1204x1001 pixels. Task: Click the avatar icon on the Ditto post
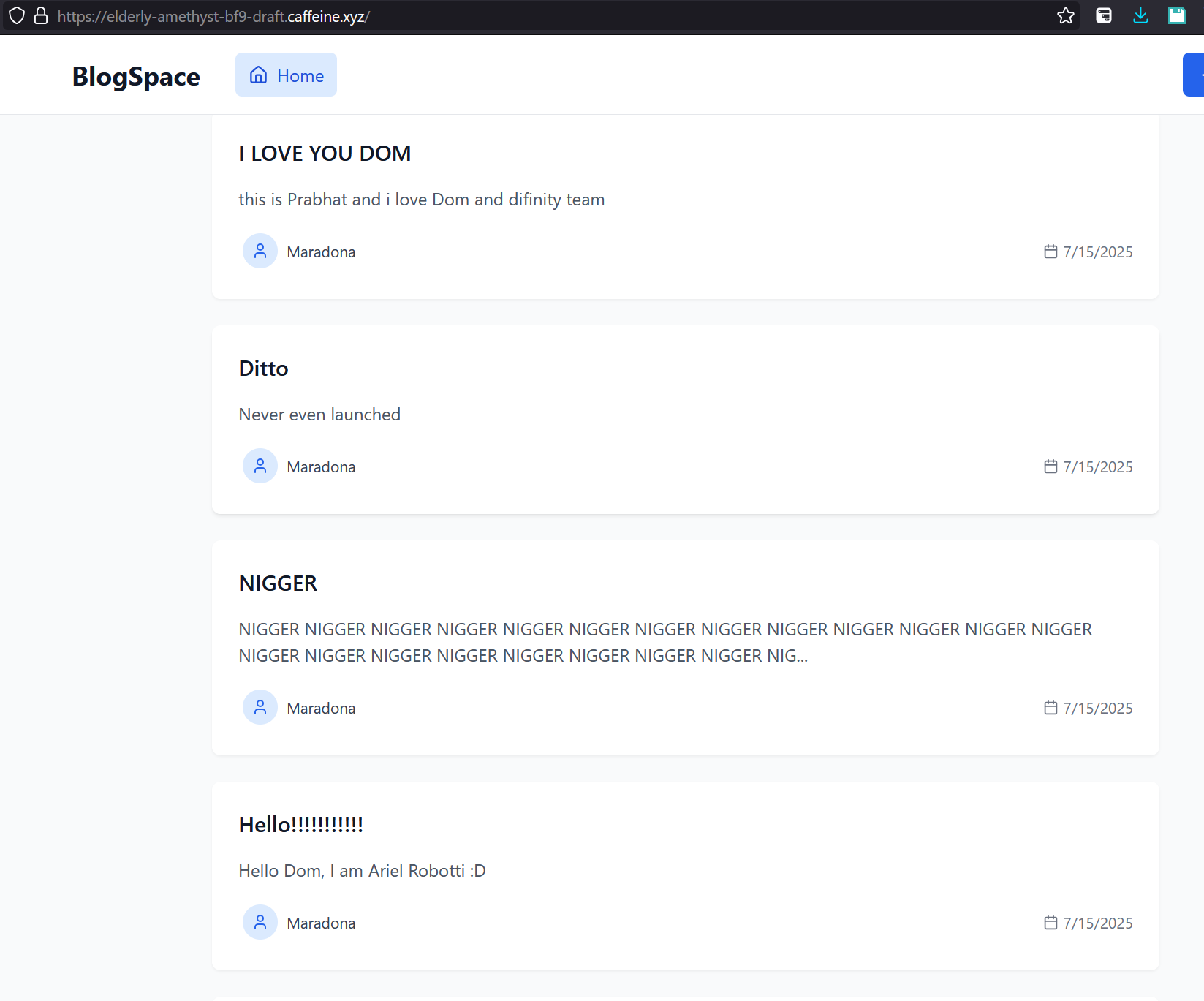click(260, 466)
